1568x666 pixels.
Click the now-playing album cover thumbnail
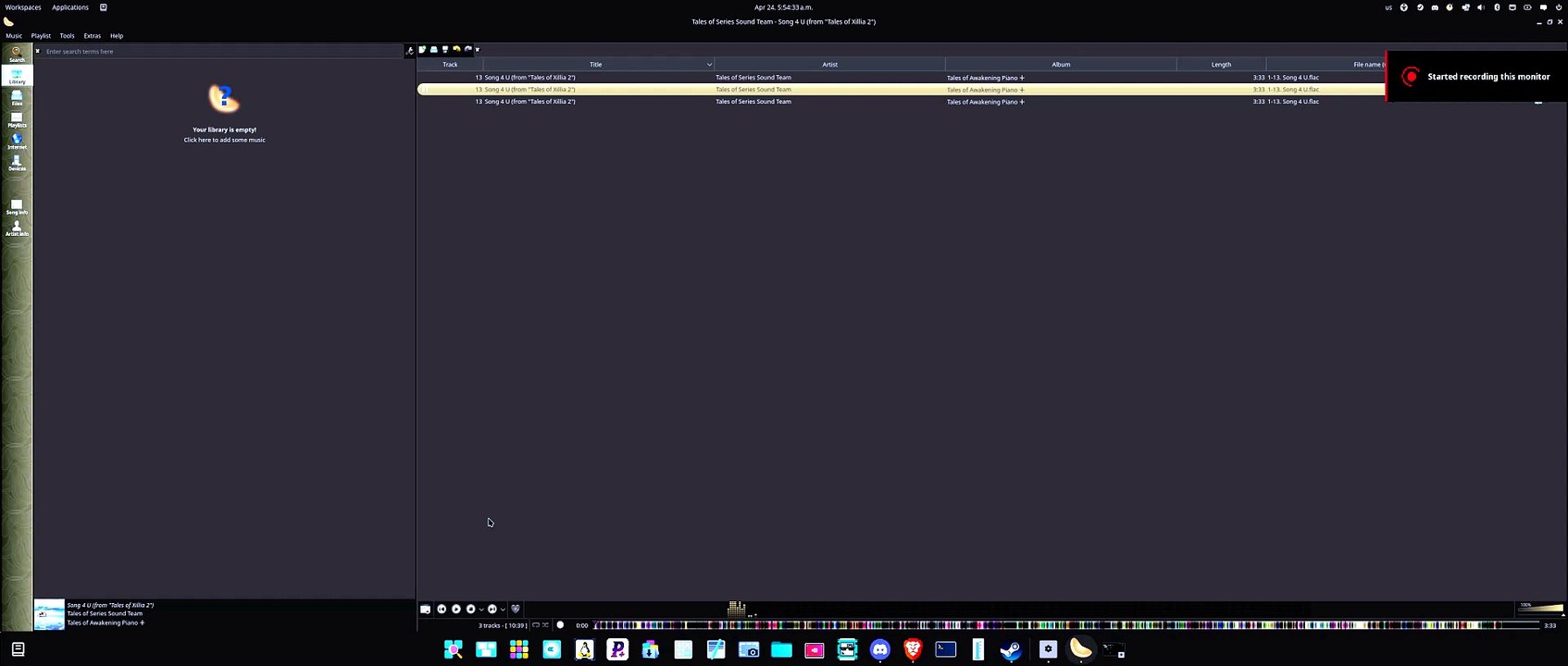[49, 614]
